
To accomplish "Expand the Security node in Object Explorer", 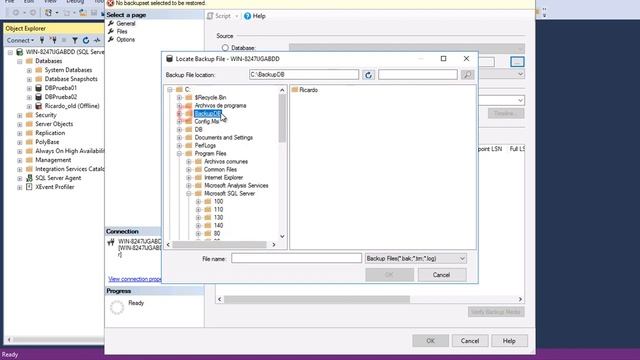I will click(x=20, y=115).
